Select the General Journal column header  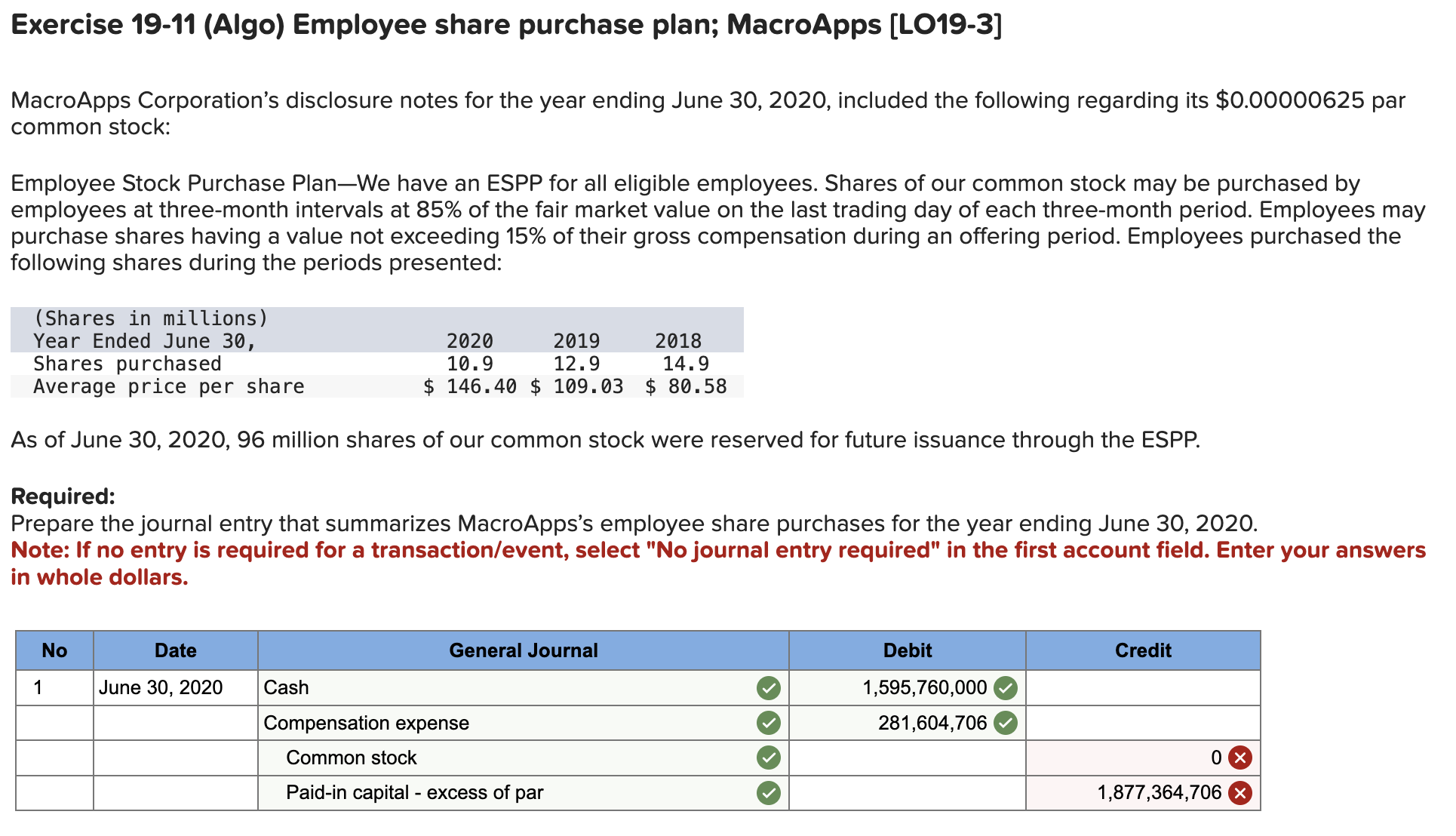[523, 650]
